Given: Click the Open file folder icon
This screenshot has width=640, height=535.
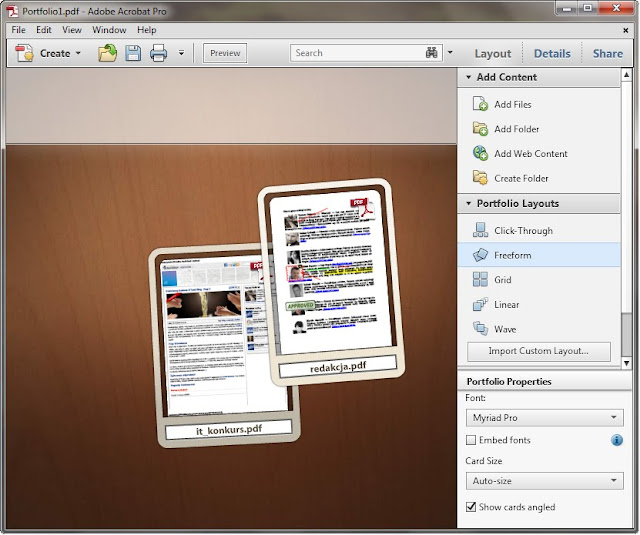Looking at the screenshot, I should pos(107,53).
